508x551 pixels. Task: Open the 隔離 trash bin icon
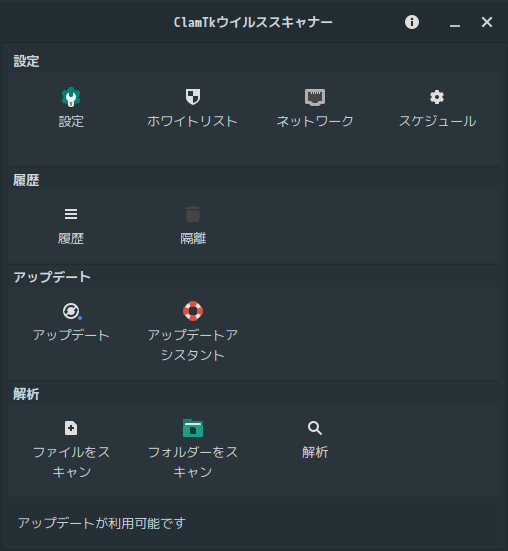tap(193, 214)
